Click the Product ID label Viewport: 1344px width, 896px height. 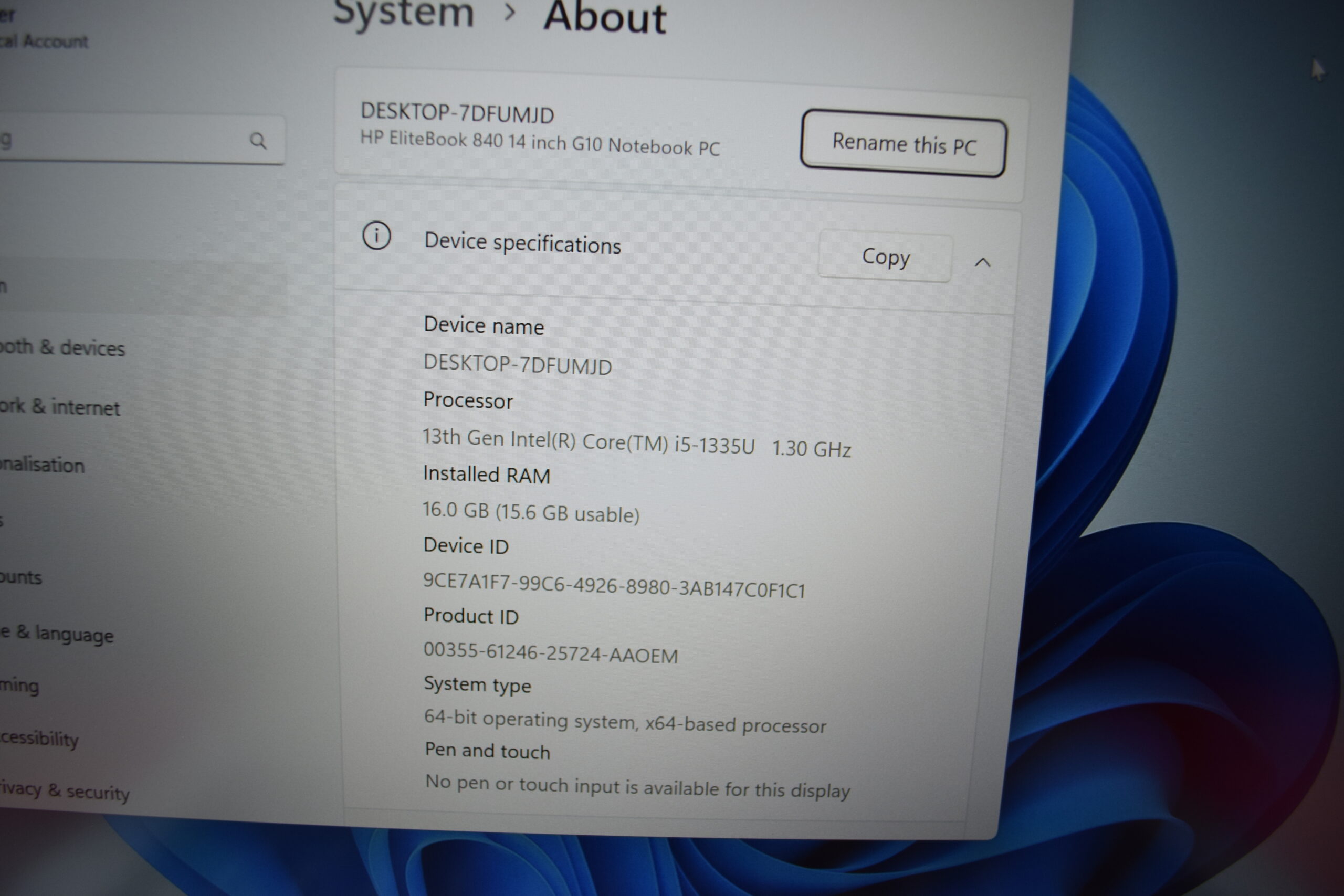click(471, 616)
